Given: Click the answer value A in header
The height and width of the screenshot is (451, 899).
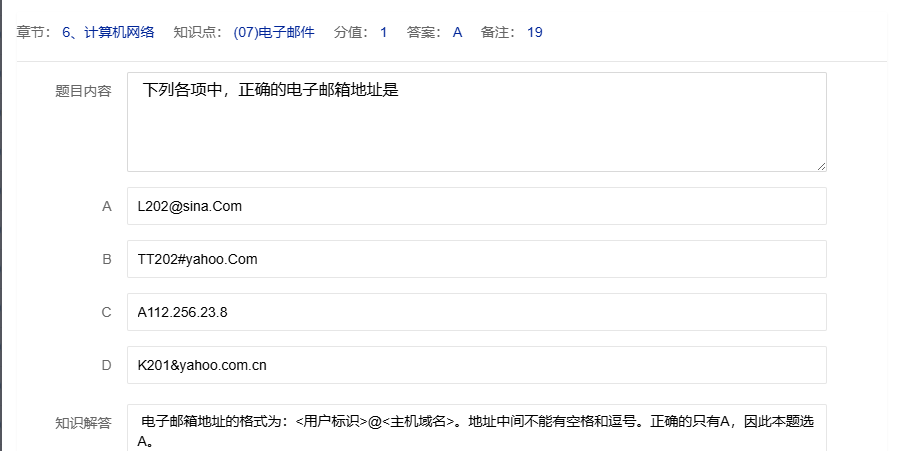Looking at the screenshot, I should pyautogui.click(x=457, y=32).
